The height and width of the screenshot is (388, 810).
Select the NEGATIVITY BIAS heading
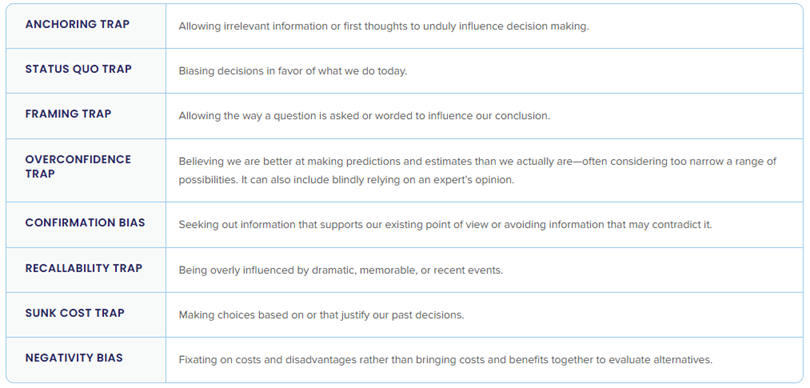coord(74,358)
